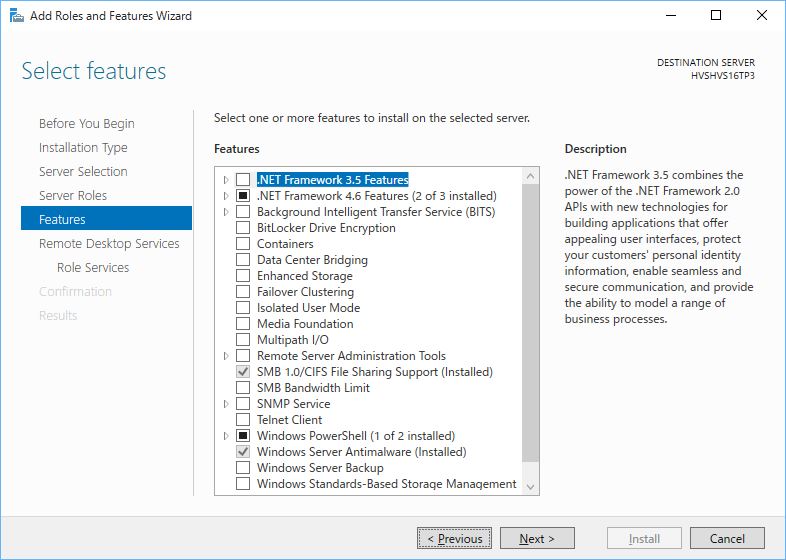Viewport: 786px width, 560px height.
Task: Click the Next button
Action: click(x=537, y=538)
